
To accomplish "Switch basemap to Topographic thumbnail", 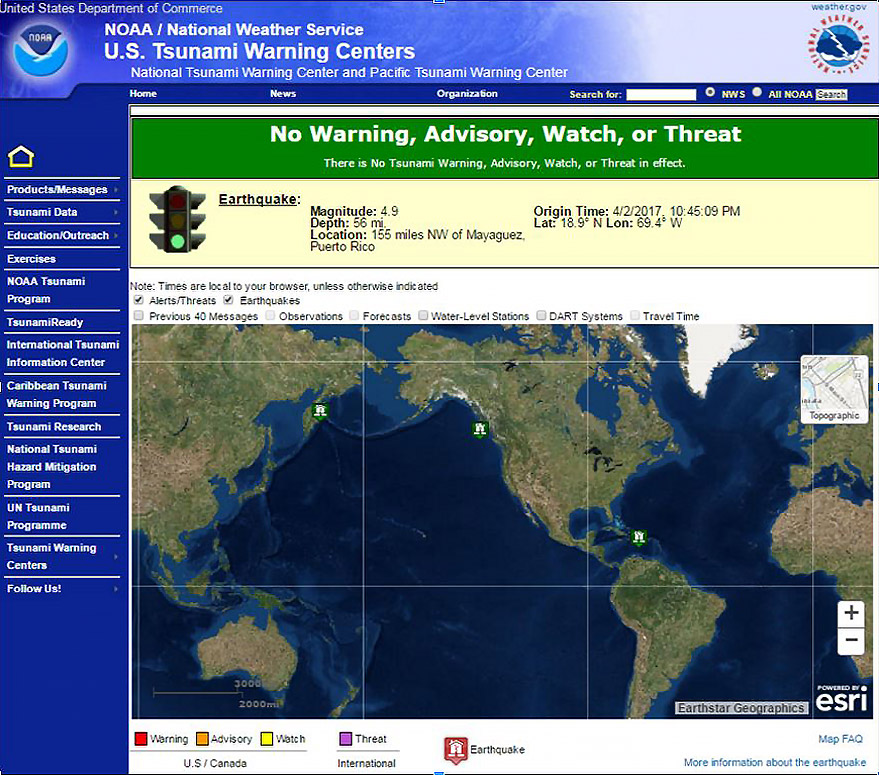I will [834, 389].
